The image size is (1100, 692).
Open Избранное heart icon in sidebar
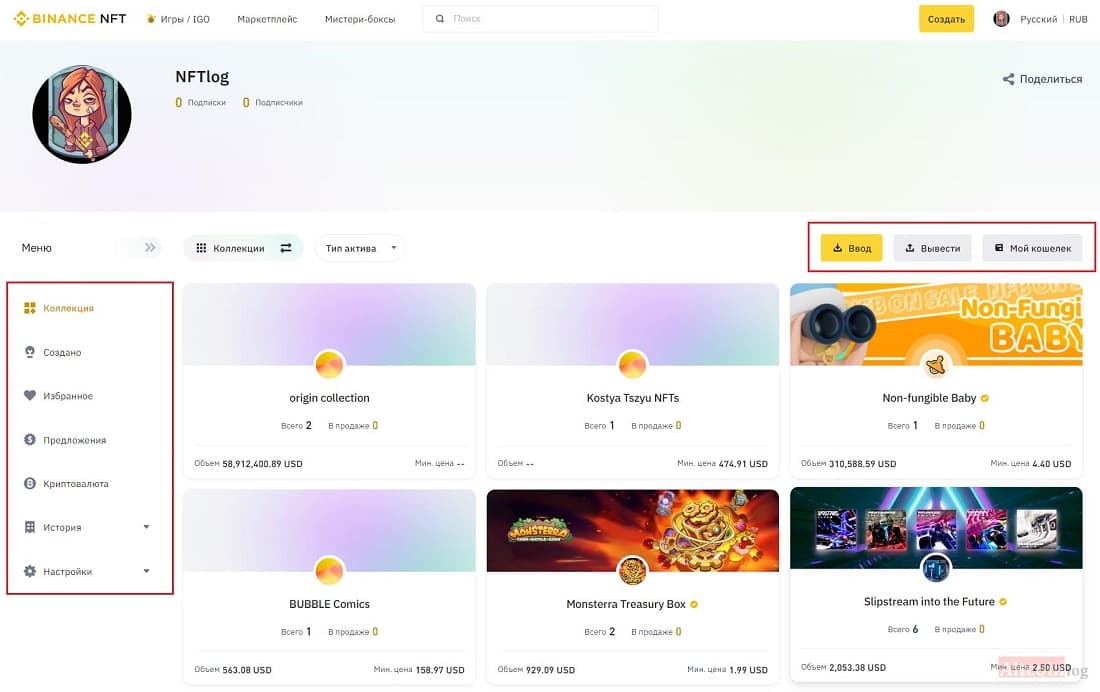tap(29, 396)
